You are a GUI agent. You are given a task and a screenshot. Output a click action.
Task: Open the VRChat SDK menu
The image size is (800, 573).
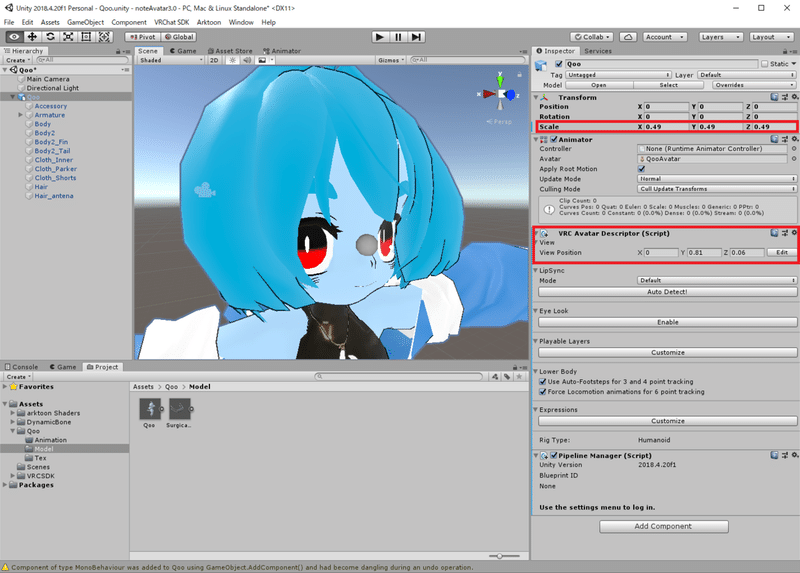(171, 22)
